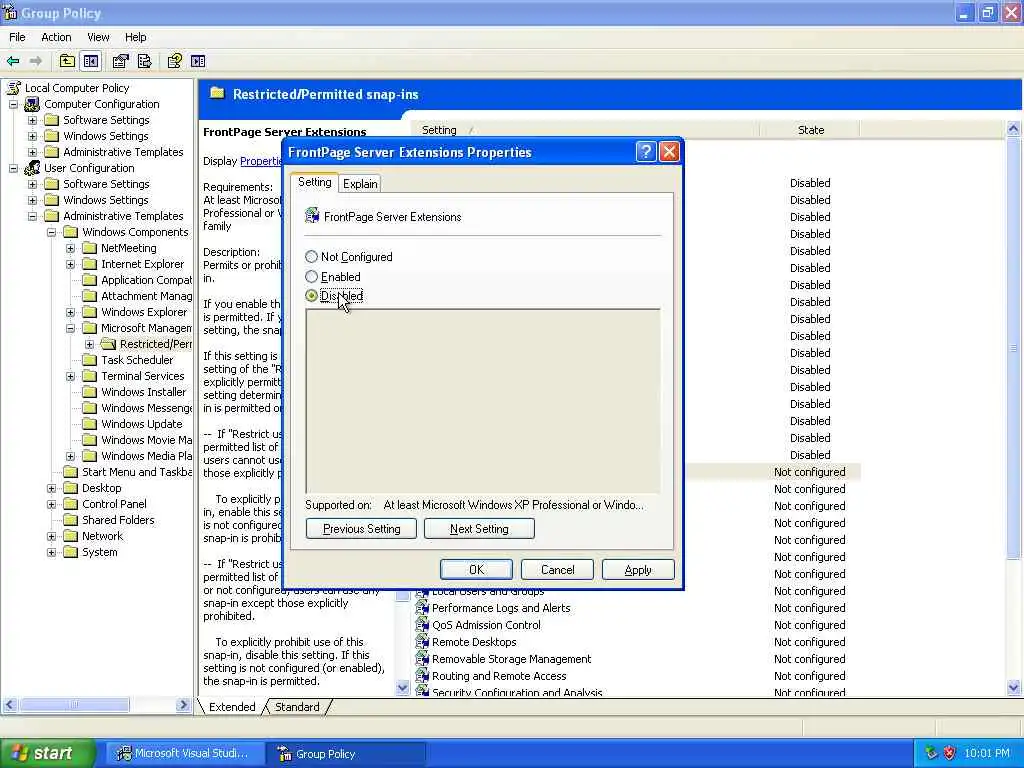Click Export List toolbar icon
The height and width of the screenshot is (768, 1024).
click(144, 61)
